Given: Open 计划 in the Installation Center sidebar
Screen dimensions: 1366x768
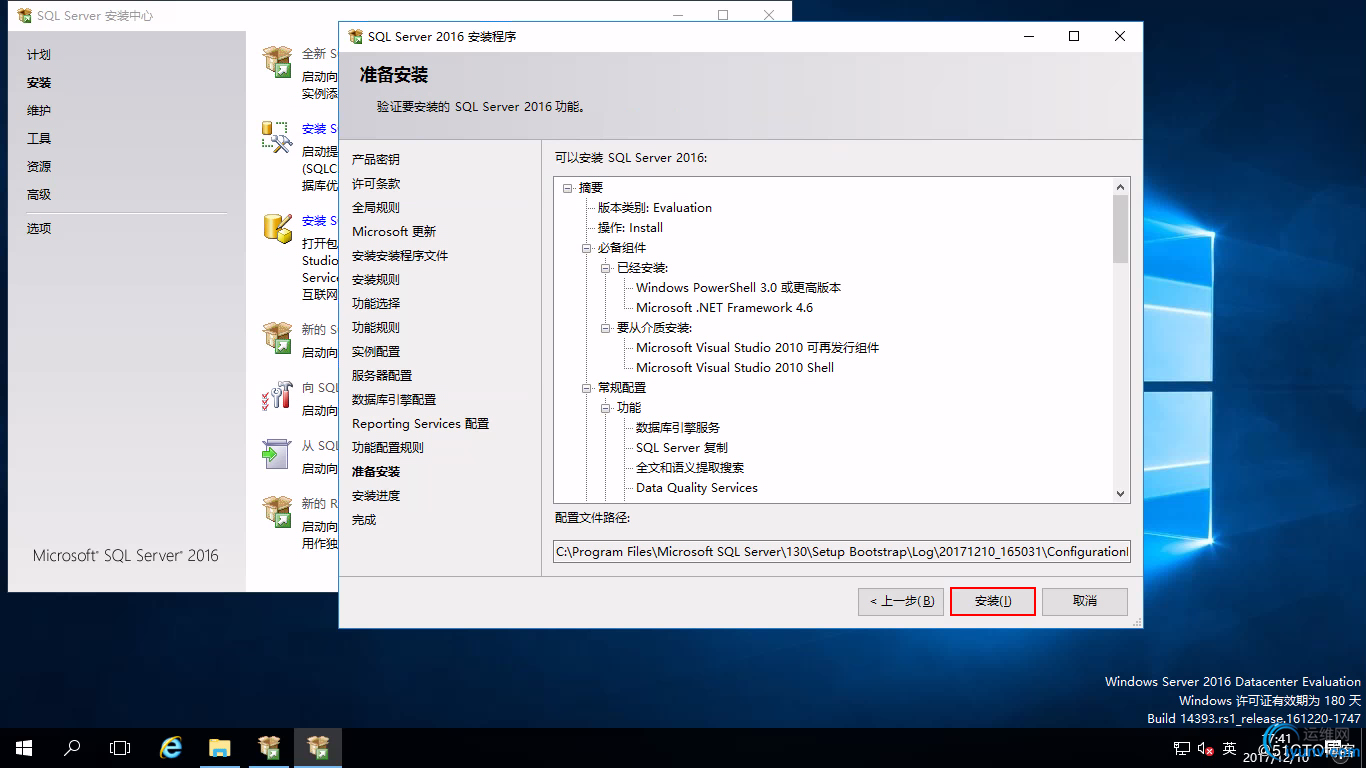Looking at the screenshot, I should pyautogui.click(x=39, y=55).
